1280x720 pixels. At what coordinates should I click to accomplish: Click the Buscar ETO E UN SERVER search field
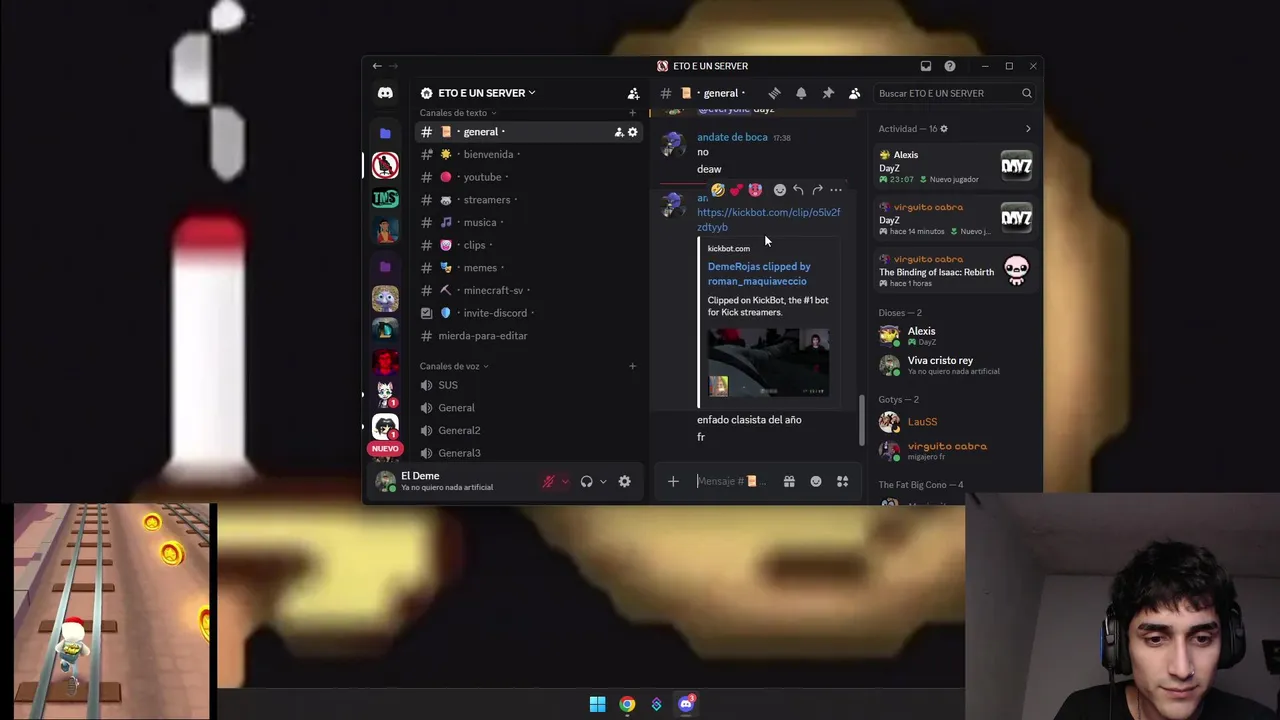[955, 93]
